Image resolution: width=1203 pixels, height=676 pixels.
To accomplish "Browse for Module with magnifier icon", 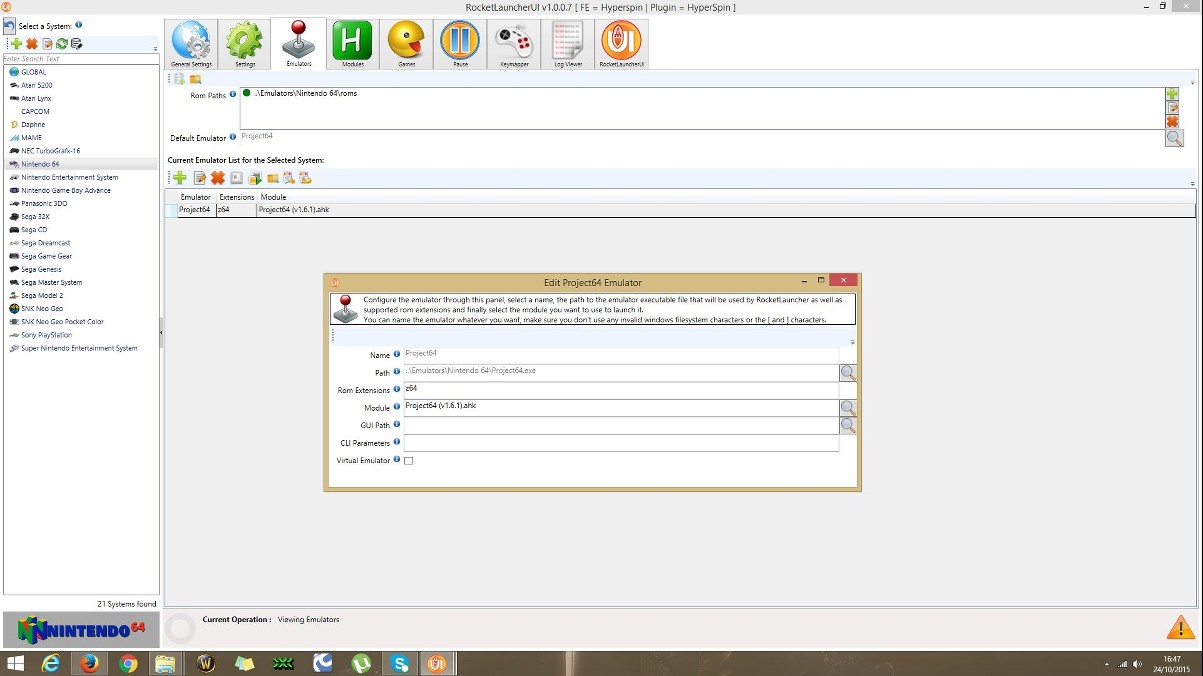I will tap(848, 408).
